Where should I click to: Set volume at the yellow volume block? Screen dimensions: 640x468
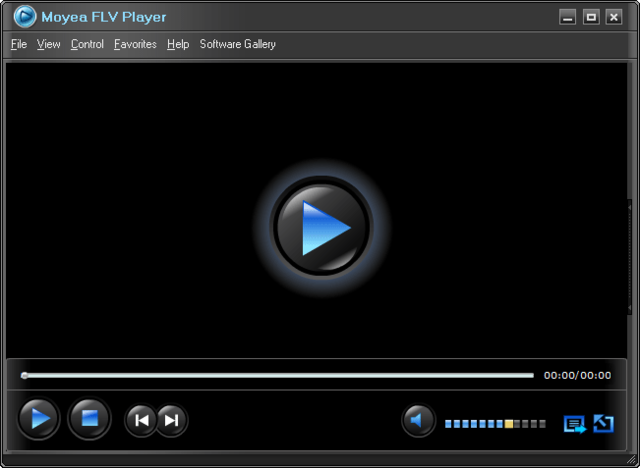tap(509, 424)
